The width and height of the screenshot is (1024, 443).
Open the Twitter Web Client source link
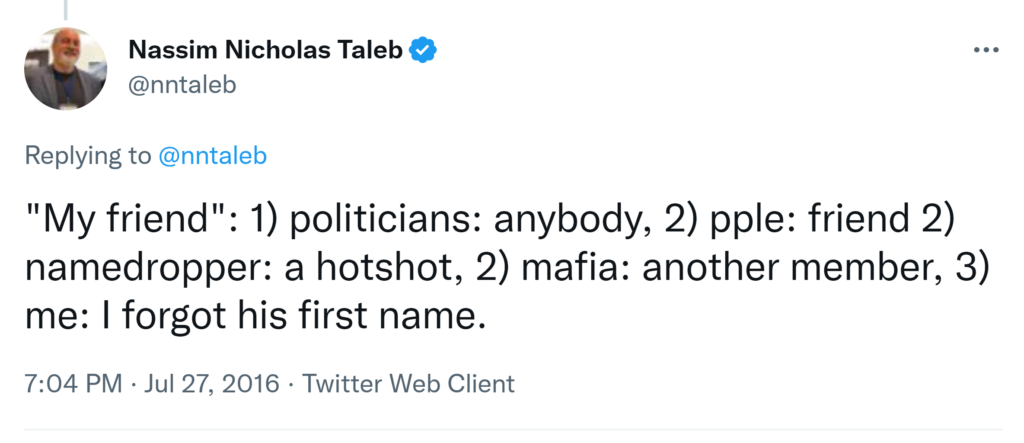[408, 383]
